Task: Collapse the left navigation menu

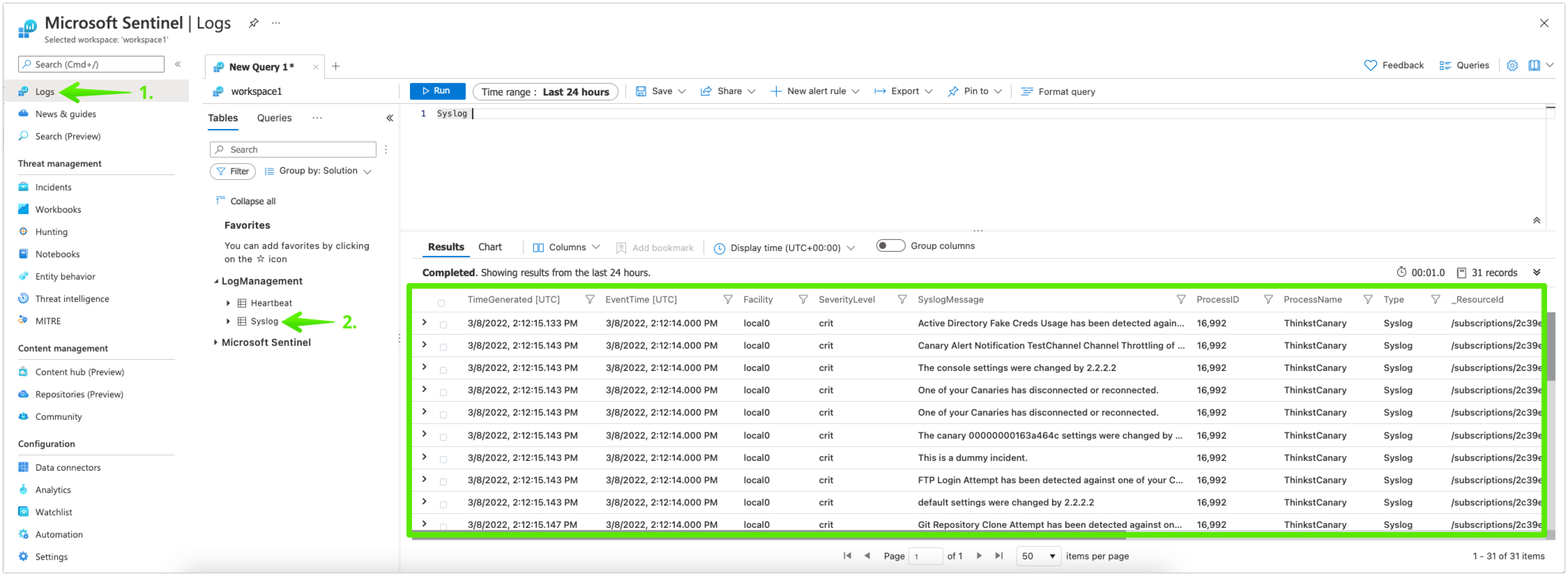Action: click(x=178, y=64)
